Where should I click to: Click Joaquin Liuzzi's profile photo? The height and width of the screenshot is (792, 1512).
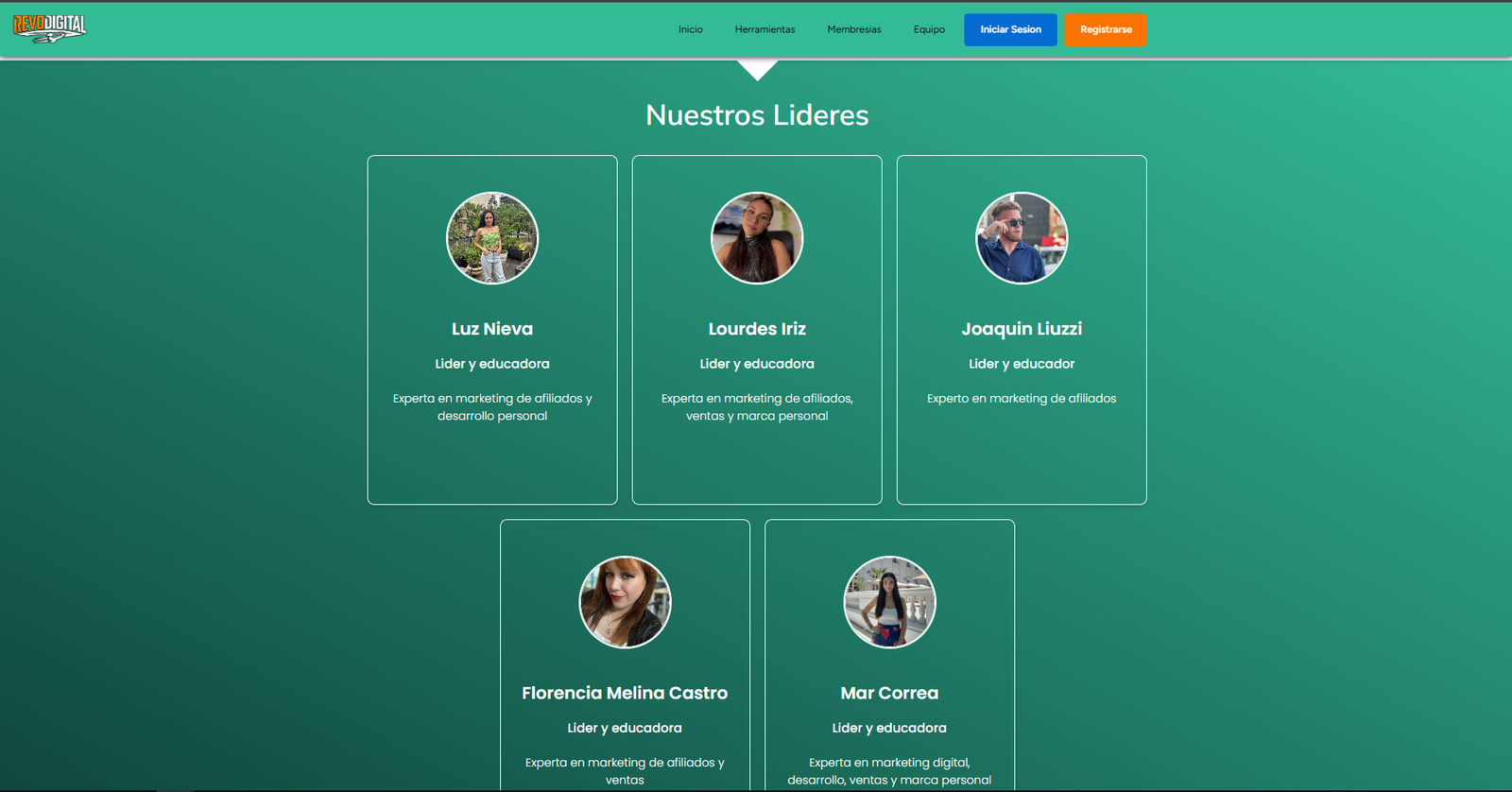[x=1022, y=238]
